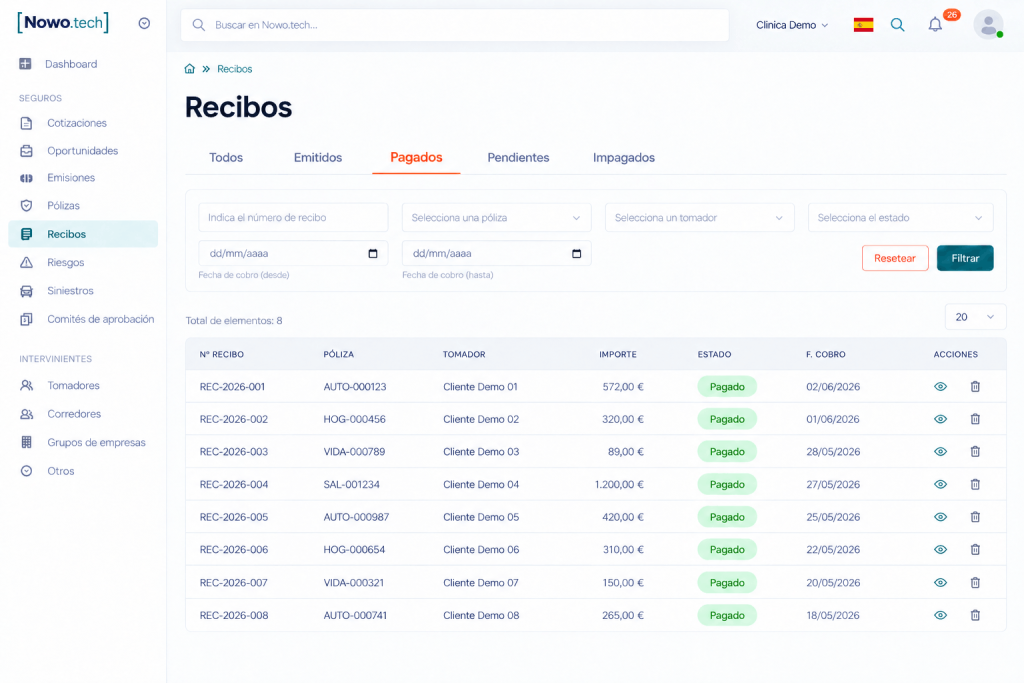Click the 'Indica el número de recibo' field
The width and height of the screenshot is (1024, 683).
(293, 217)
